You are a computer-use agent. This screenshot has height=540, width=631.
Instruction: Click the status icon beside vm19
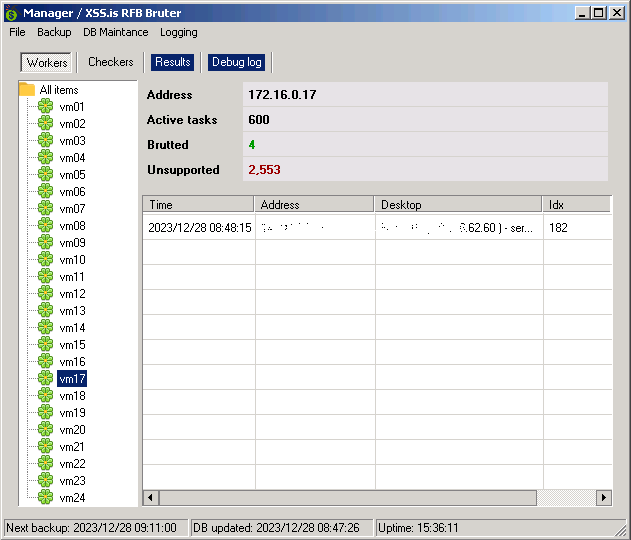pyautogui.click(x=45, y=412)
